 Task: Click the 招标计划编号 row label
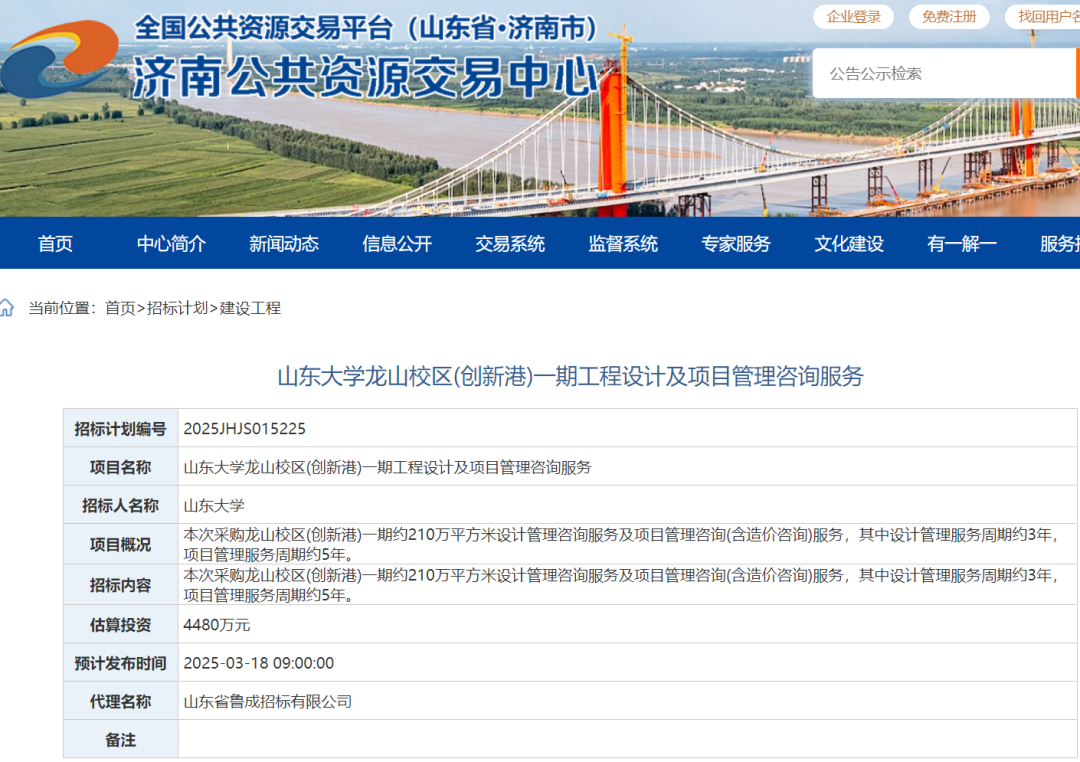coord(121,429)
